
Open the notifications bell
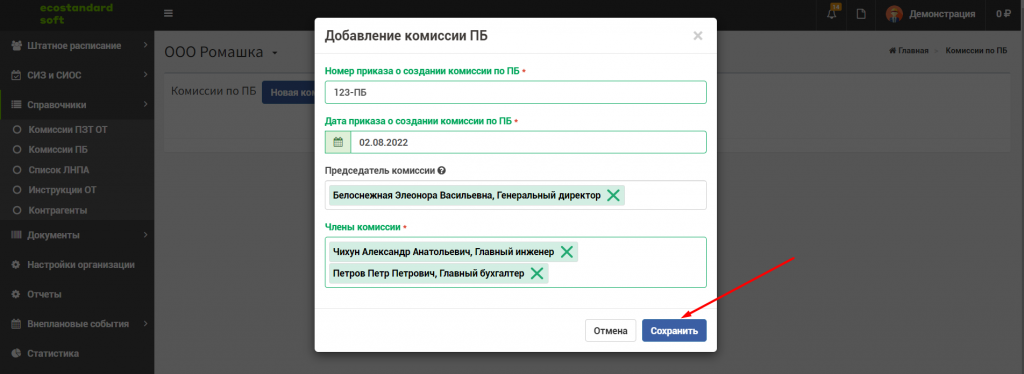point(831,14)
